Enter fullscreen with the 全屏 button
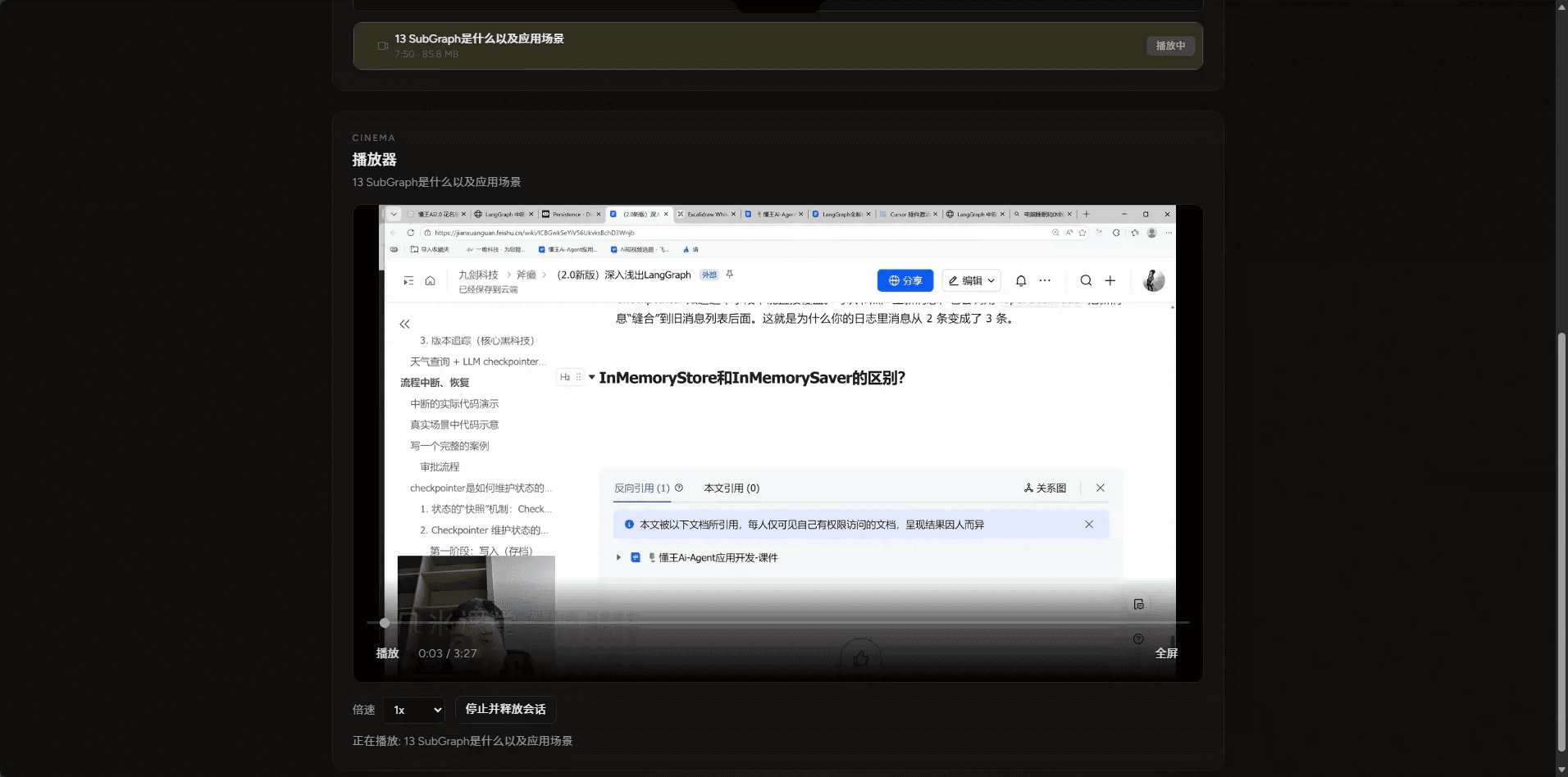Image resolution: width=1568 pixels, height=777 pixels. (1166, 653)
